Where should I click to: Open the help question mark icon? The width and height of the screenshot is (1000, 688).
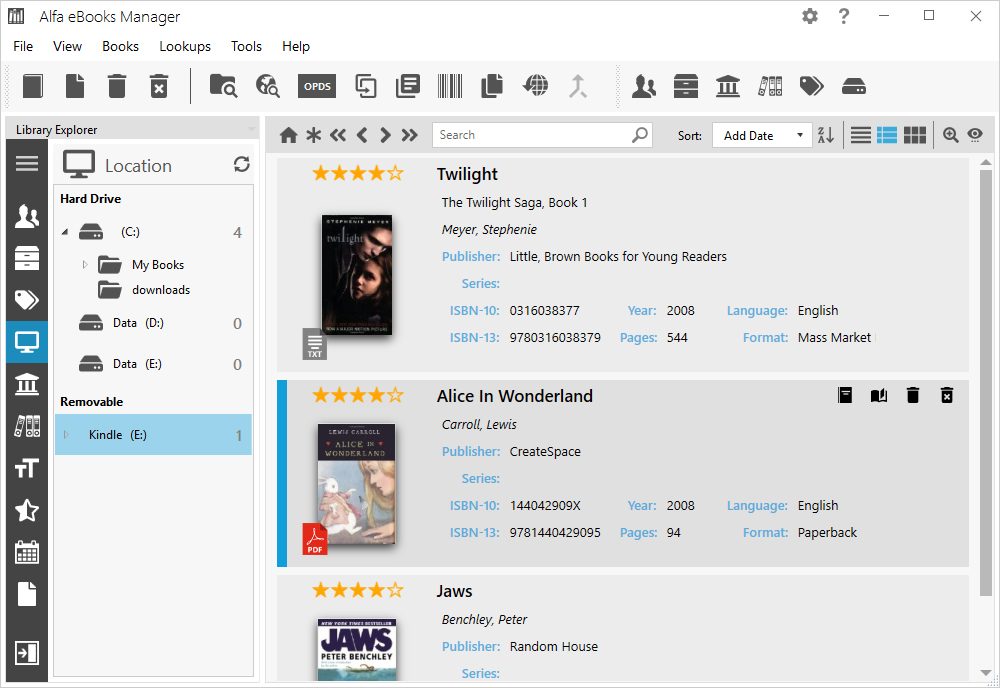pos(844,16)
